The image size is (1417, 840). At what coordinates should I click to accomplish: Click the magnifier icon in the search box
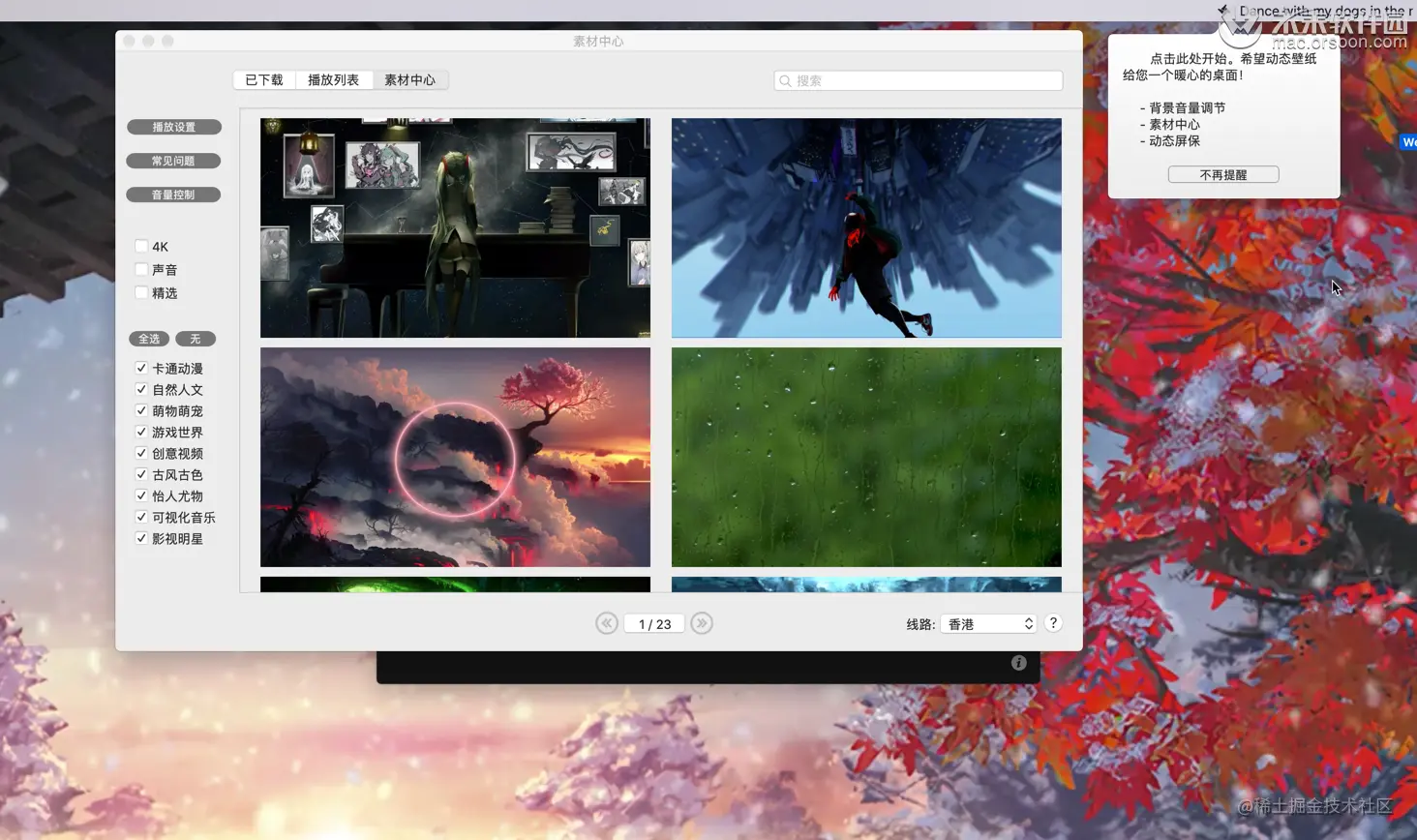pos(785,80)
